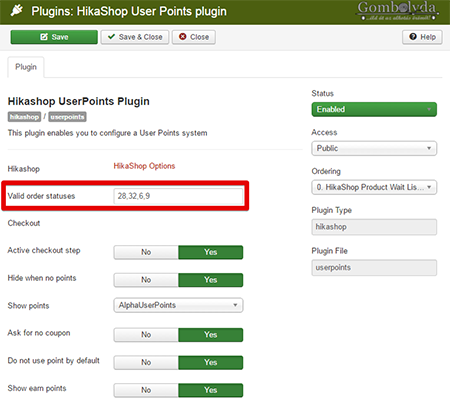Viewport: 450px width, 411px height.
Task: Click the Hikashop UserPoints Plugin heading
Action: coord(79,101)
